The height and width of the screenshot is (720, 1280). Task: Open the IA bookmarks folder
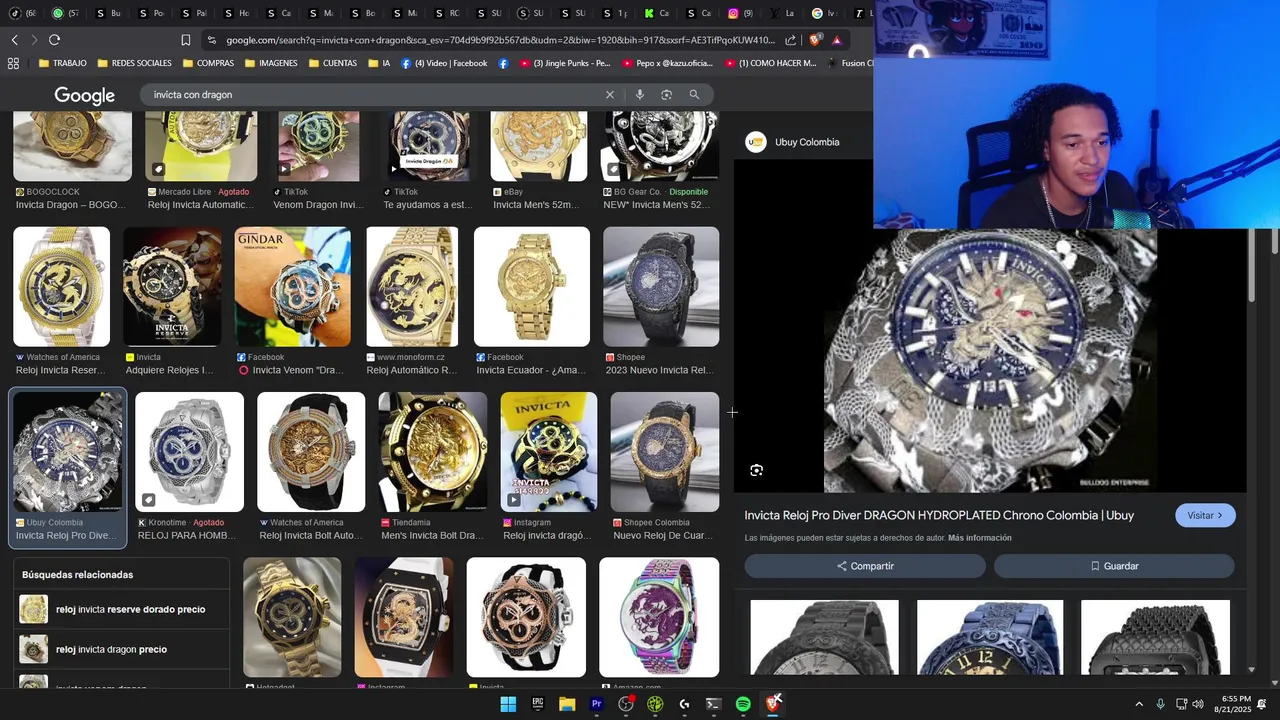379,63
